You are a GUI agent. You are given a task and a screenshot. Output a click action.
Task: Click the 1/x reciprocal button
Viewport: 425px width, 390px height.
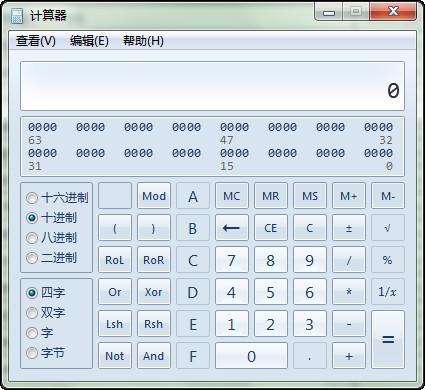click(388, 292)
